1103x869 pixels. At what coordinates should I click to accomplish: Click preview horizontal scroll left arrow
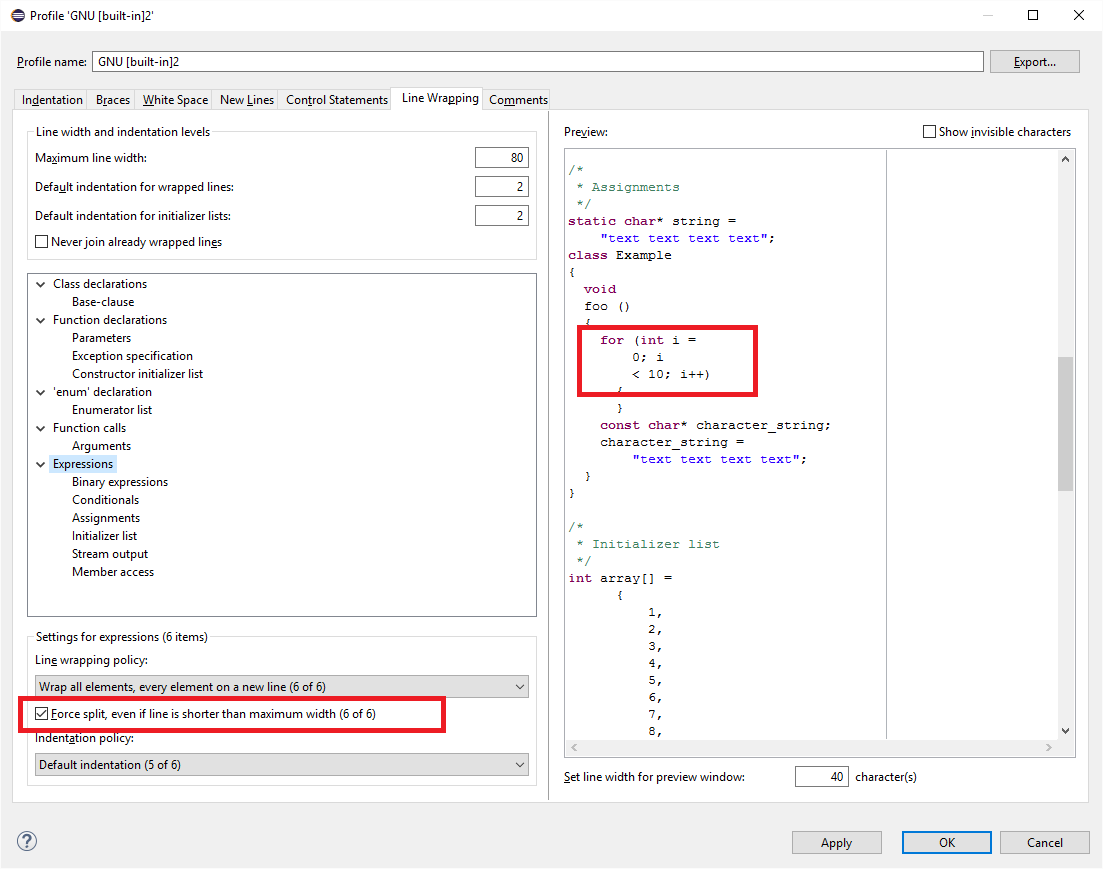click(x=574, y=748)
